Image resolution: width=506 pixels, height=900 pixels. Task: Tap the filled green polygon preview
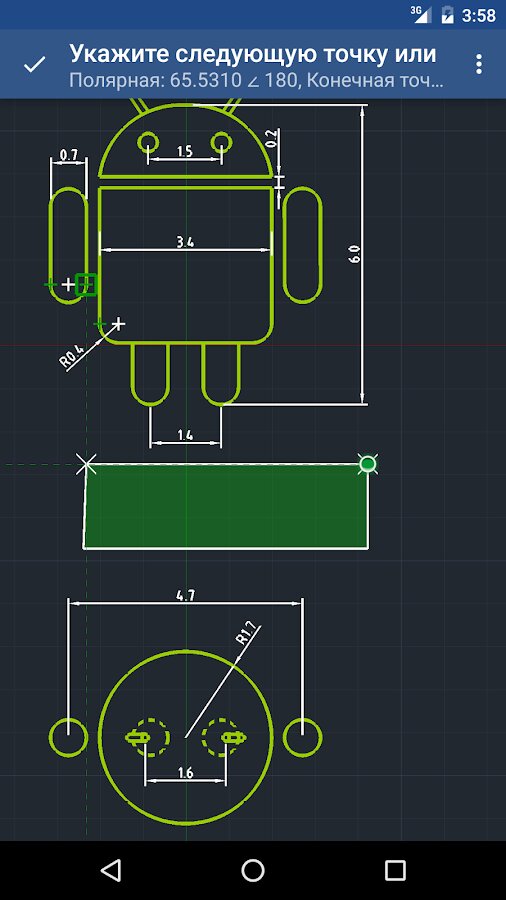[x=226, y=506]
